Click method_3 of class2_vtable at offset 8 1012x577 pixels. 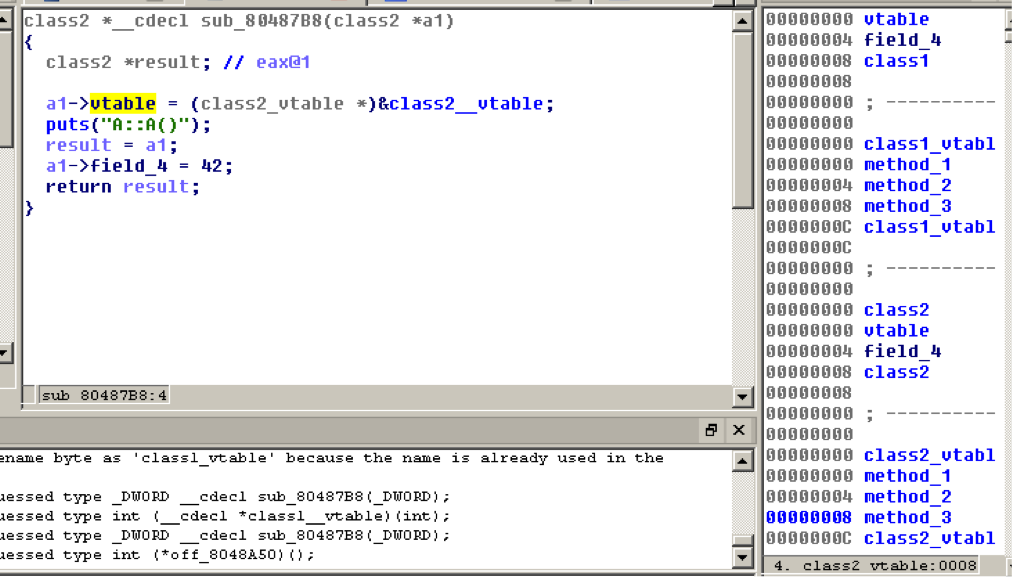907,518
